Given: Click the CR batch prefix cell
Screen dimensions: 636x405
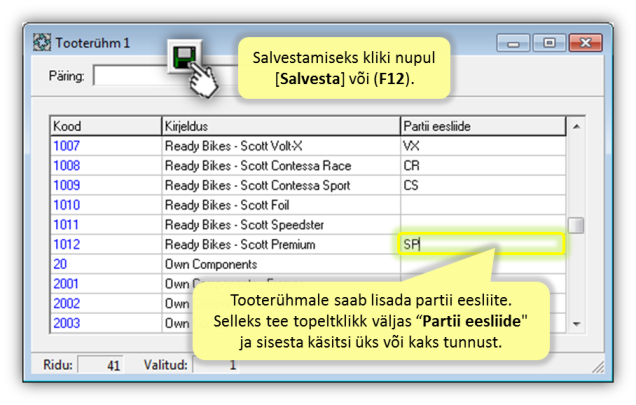Looking at the screenshot, I should [x=483, y=166].
